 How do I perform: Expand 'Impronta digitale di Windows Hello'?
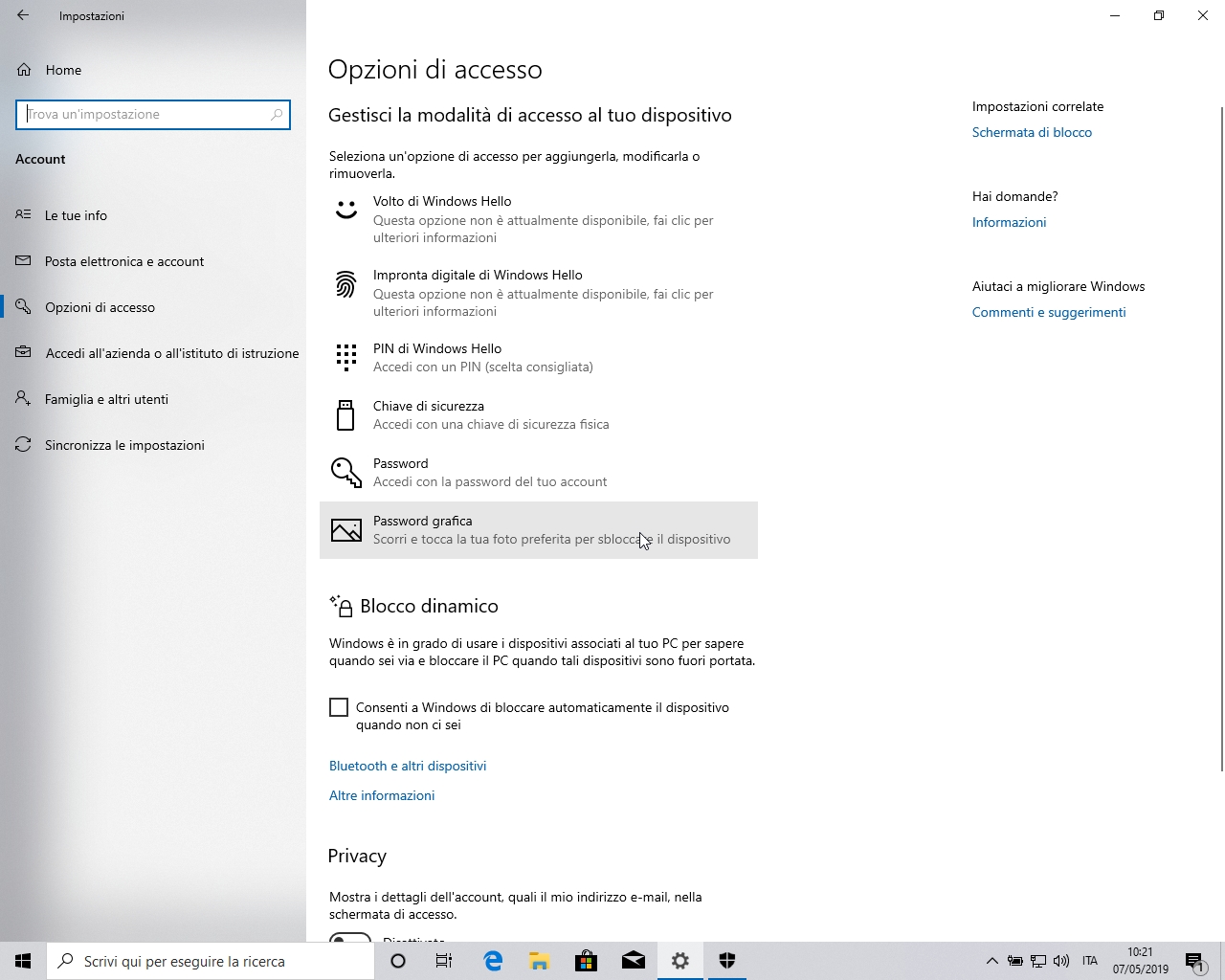coord(539,293)
